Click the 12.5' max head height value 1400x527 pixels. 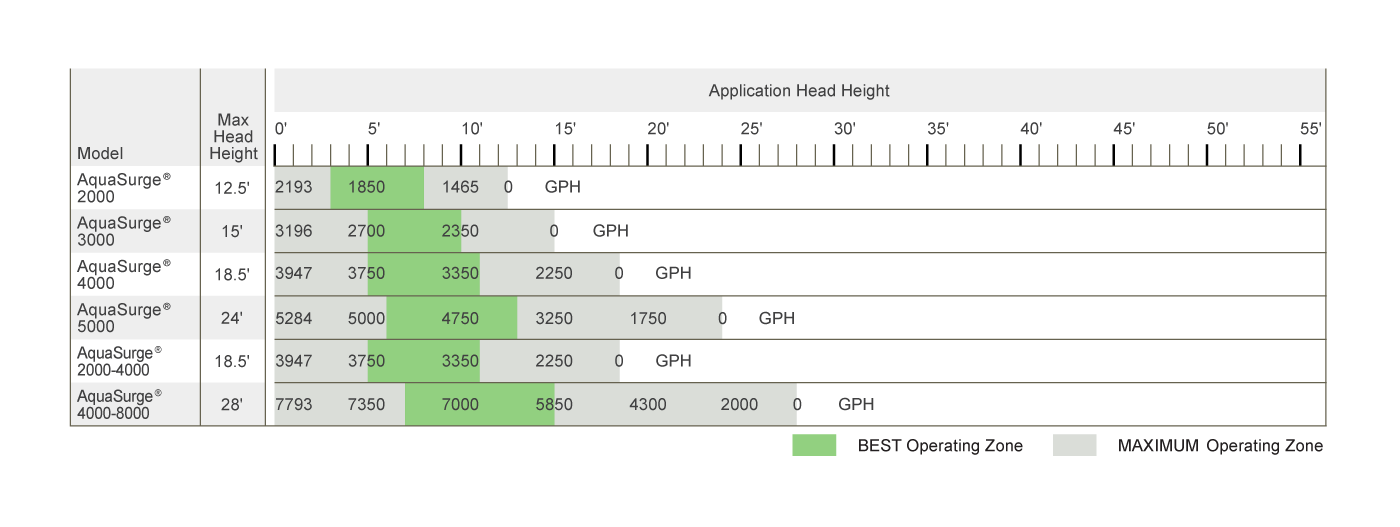point(233,187)
